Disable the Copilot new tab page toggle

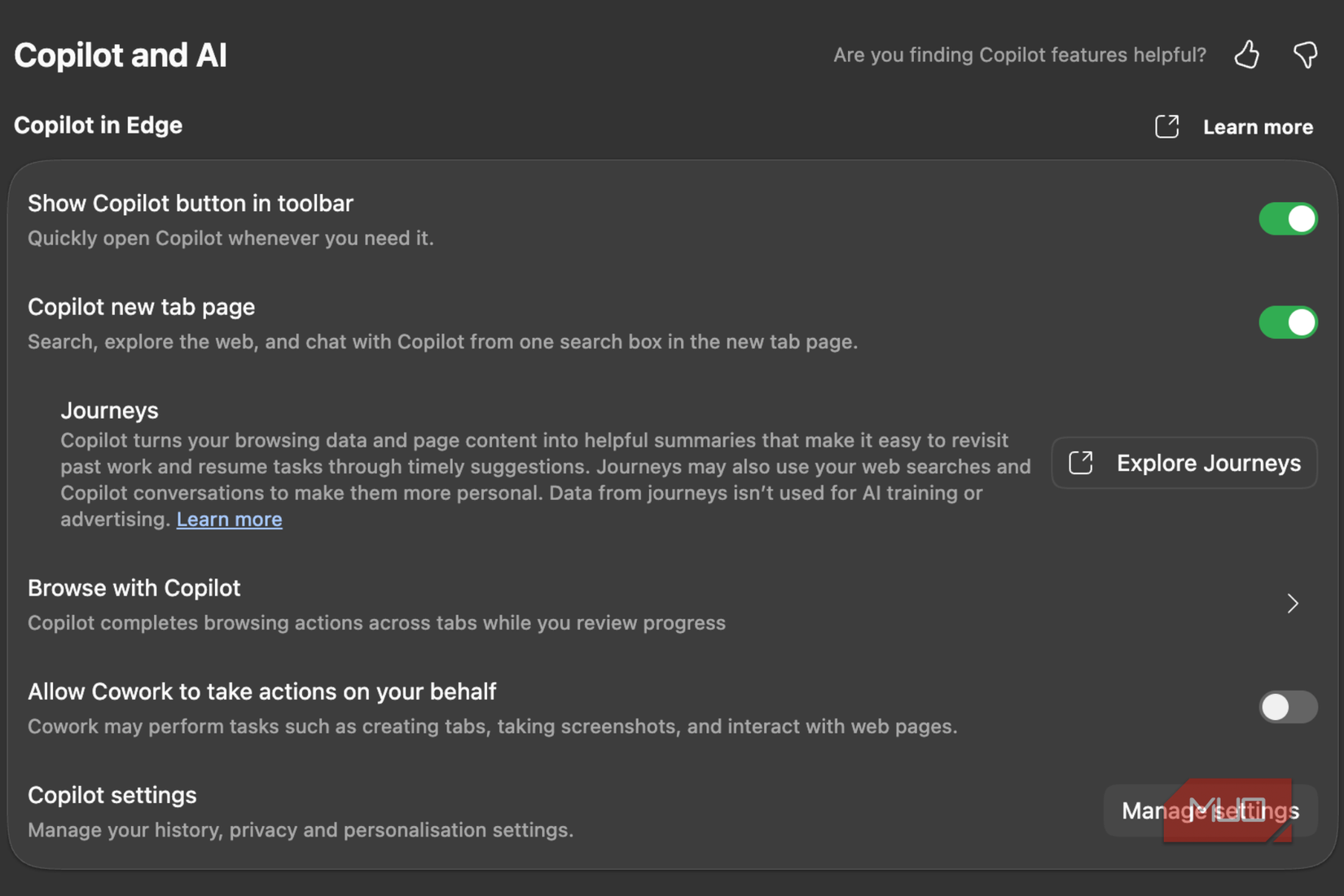click(x=1288, y=322)
